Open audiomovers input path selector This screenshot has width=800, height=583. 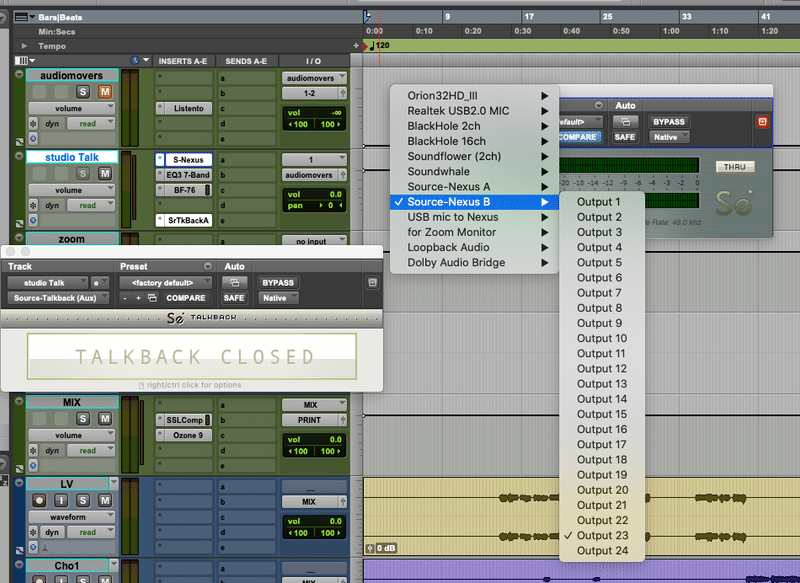click(x=314, y=78)
